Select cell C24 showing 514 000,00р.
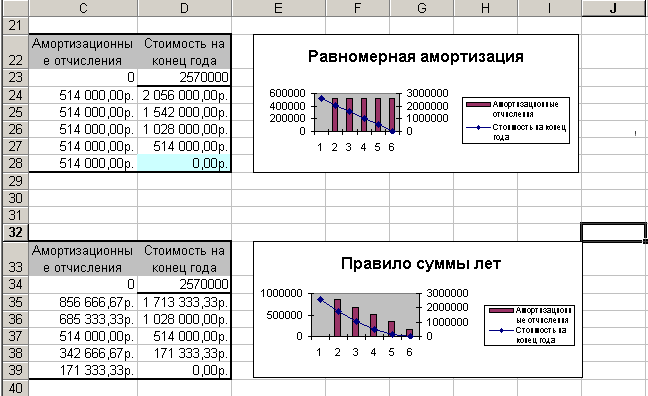This screenshot has height=396, width=648. pos(83,95)
